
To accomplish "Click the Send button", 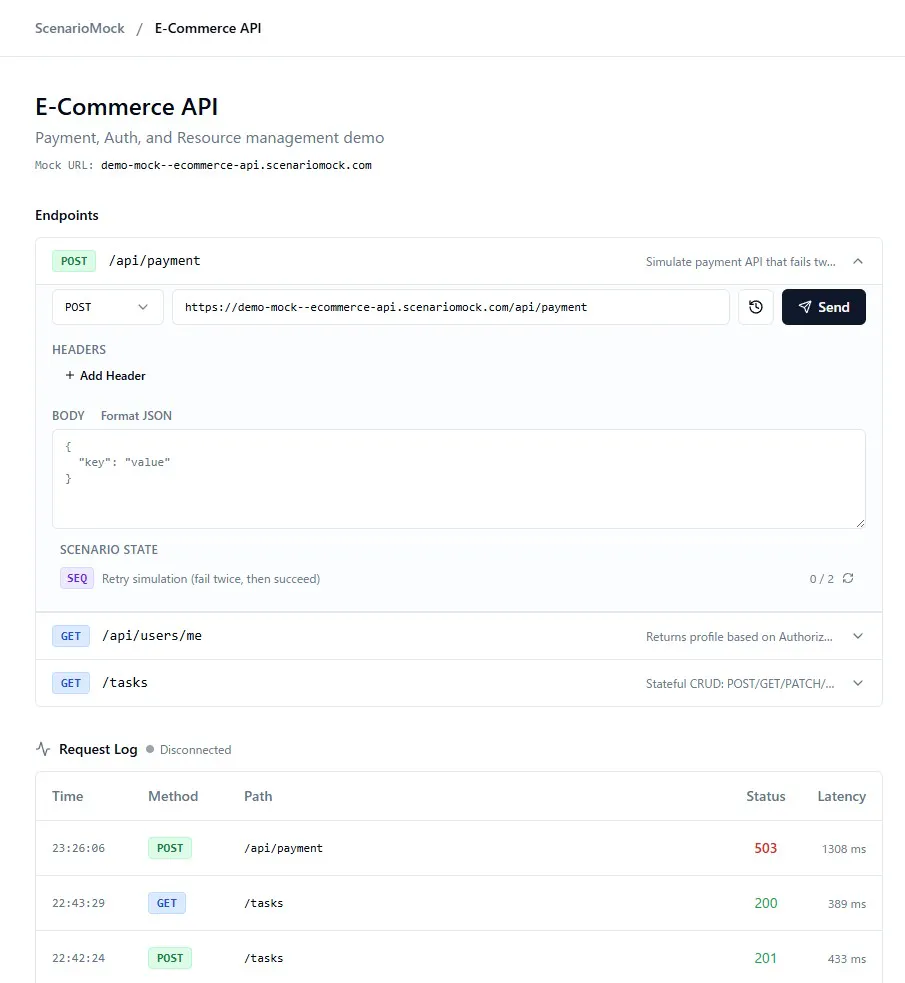I will (x=824, y=307).
